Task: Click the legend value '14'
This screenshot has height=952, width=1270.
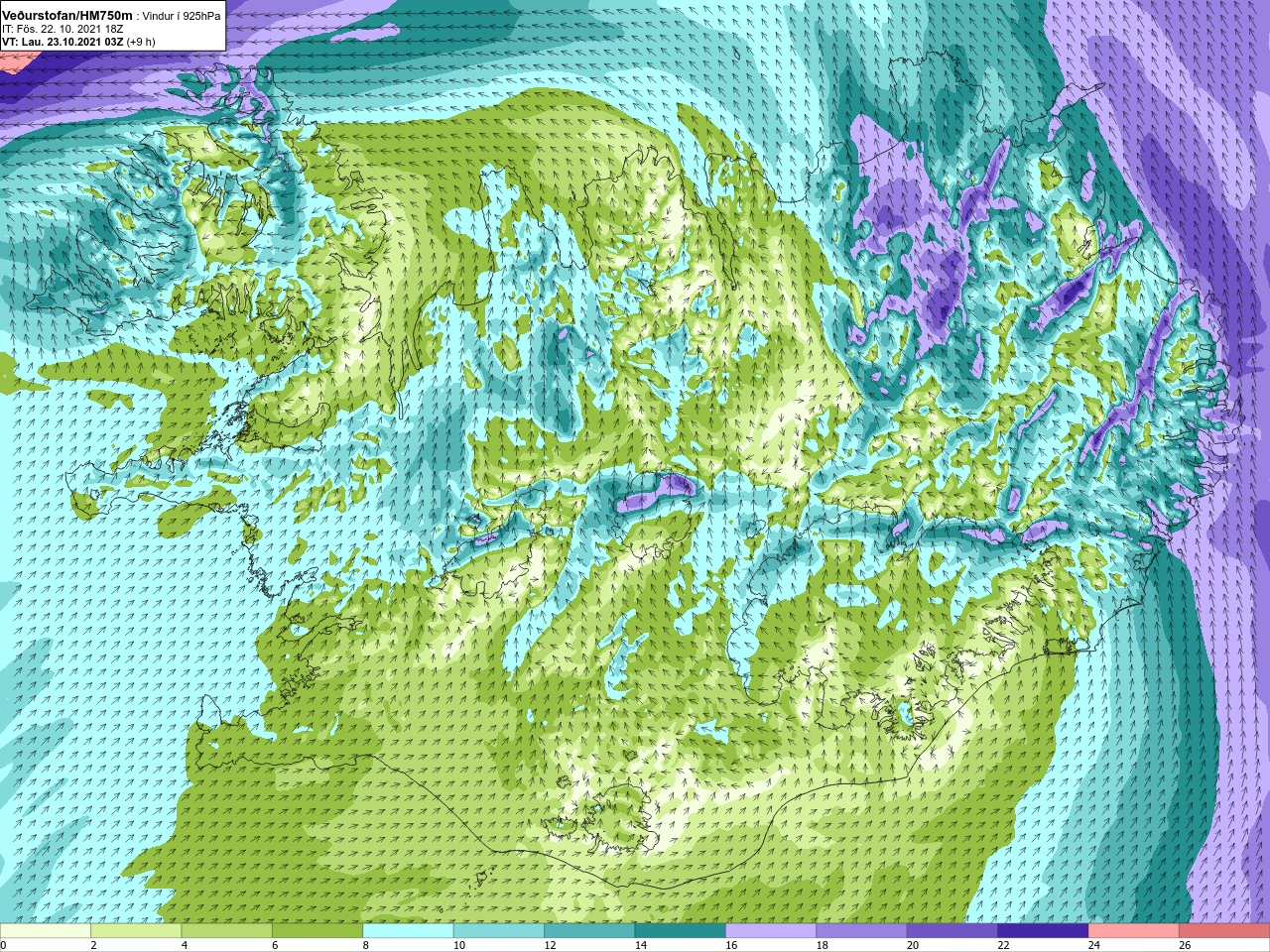Action: (640, 945)
